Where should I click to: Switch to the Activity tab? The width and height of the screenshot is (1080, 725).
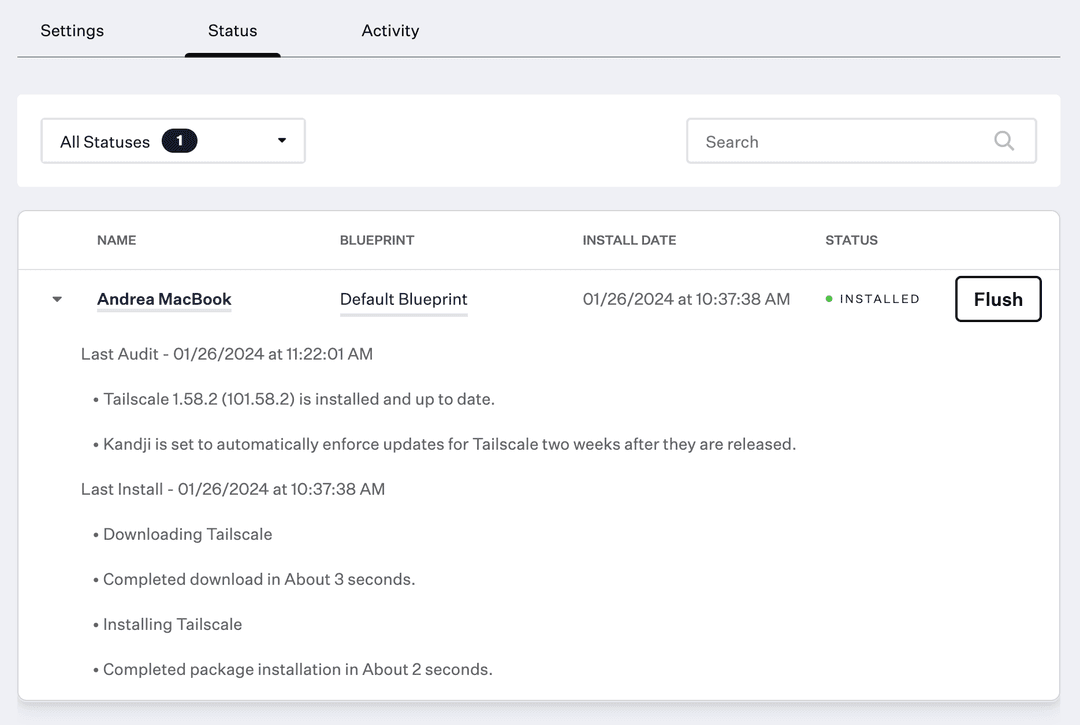tap(390, 30)
